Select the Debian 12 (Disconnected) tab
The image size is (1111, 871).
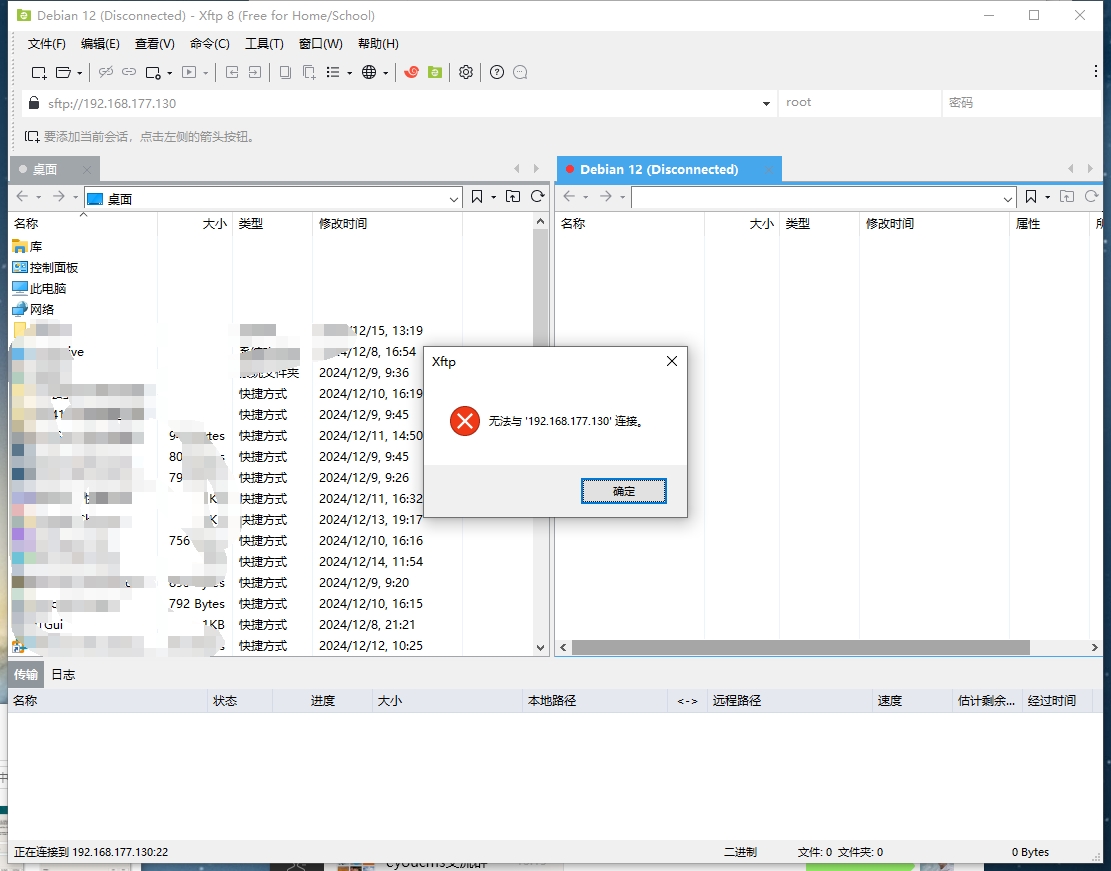pyautogui.click(x=658, y=169)
